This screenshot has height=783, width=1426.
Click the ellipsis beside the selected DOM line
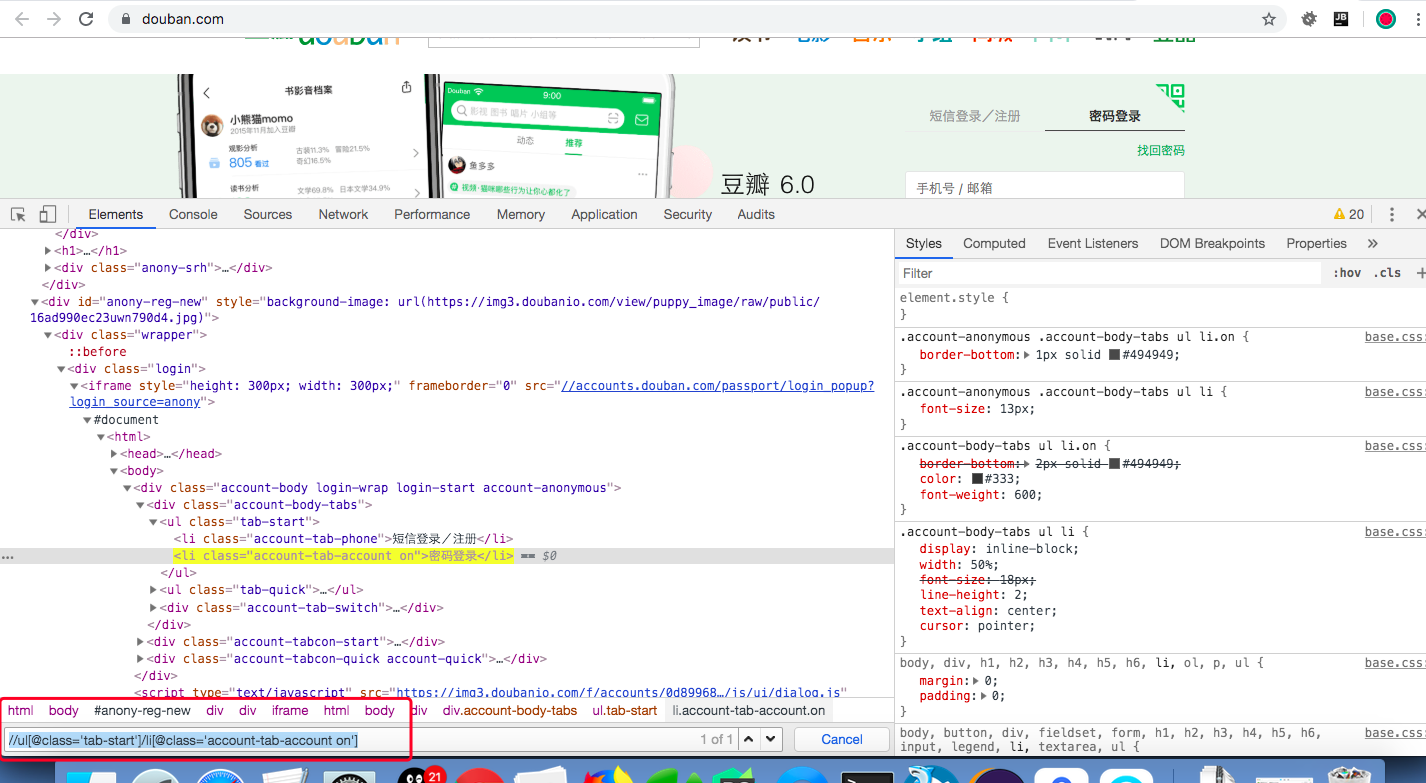(8, 556)
